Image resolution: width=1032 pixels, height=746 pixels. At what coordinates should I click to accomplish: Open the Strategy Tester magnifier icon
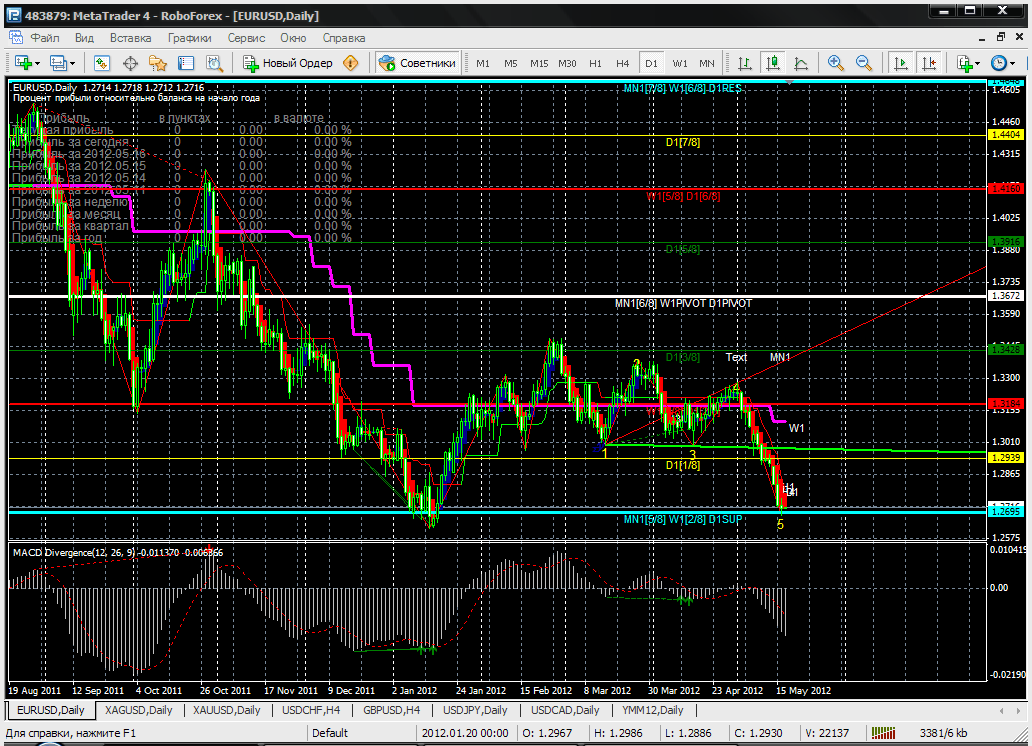coord(213,63)
